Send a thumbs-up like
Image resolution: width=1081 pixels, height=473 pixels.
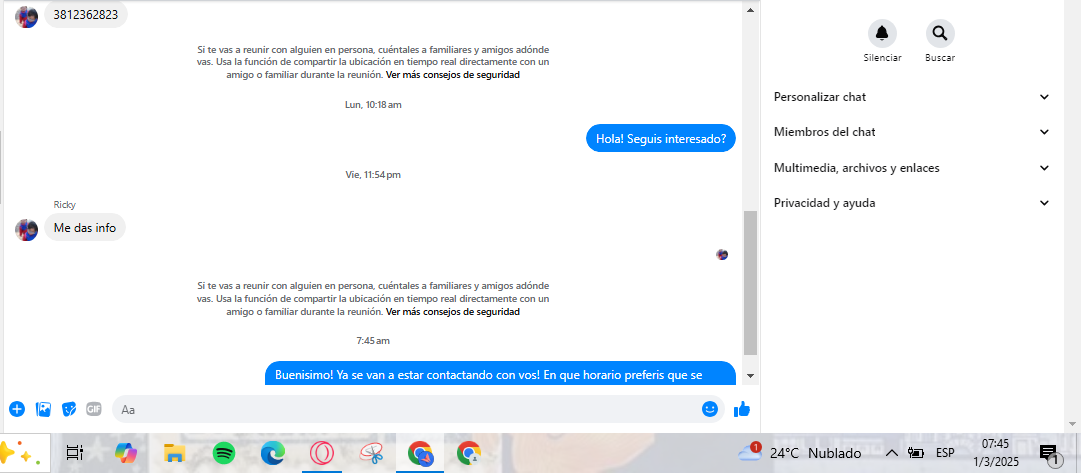pos(742,409)
